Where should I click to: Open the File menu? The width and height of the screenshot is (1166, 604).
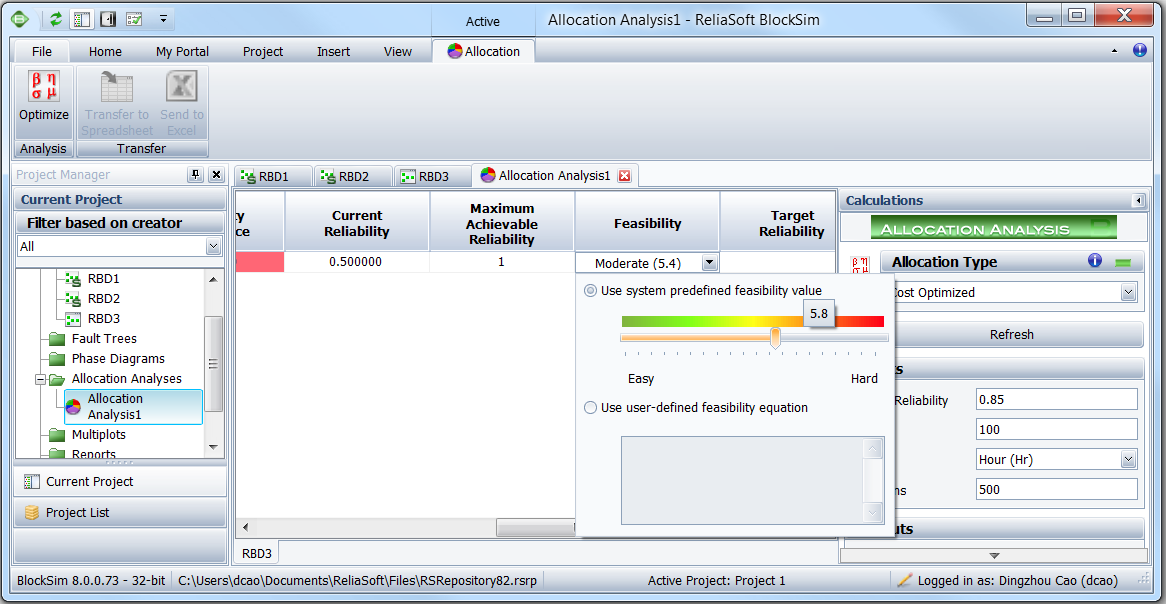[x=42, y=51]
